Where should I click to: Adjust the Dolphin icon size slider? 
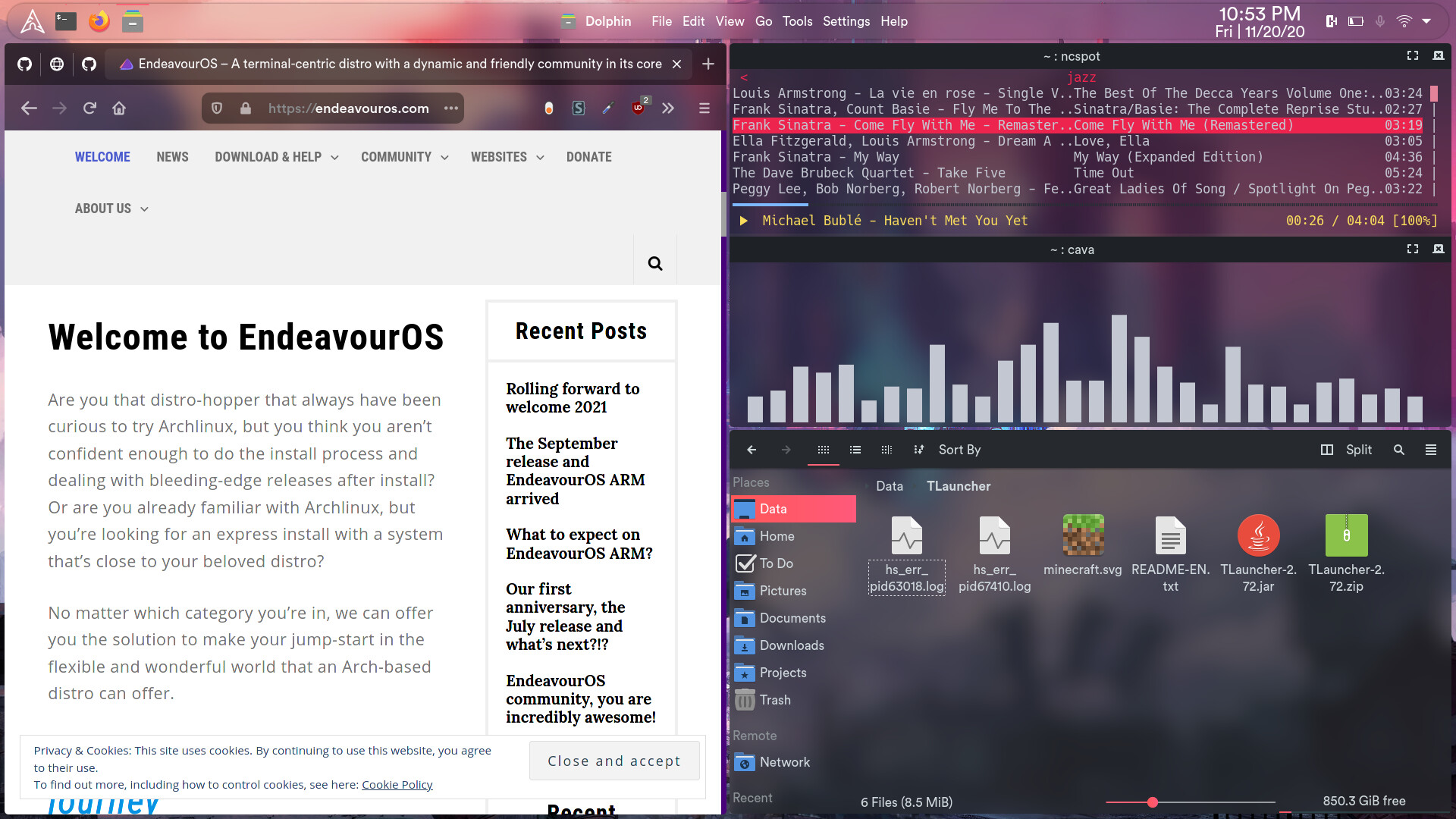tap(1153, 802)
